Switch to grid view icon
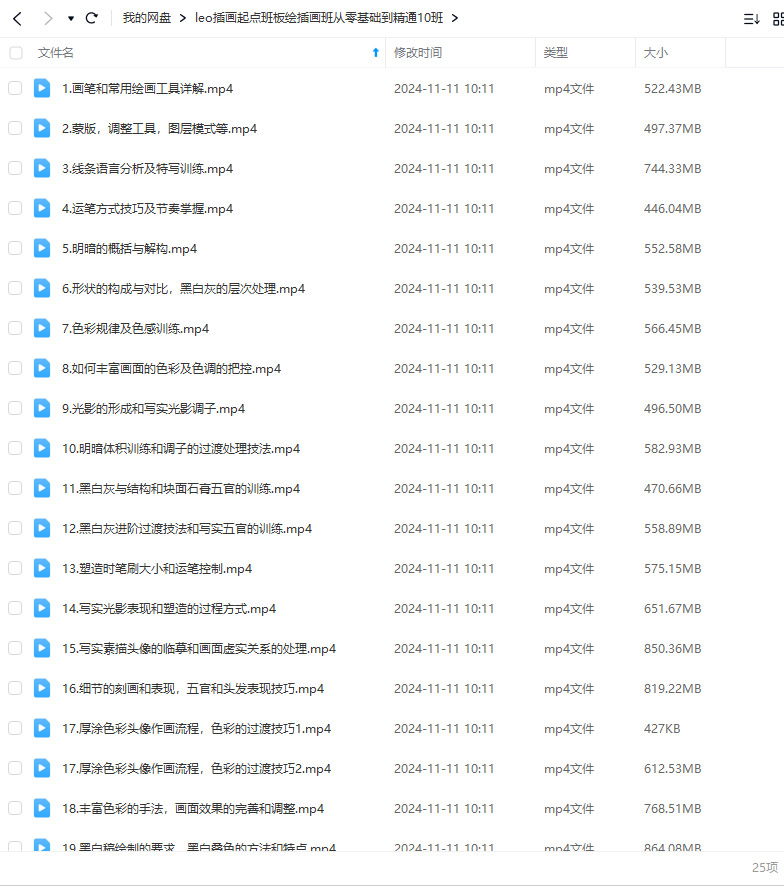 pyautogui.click(x=778, y=19)
